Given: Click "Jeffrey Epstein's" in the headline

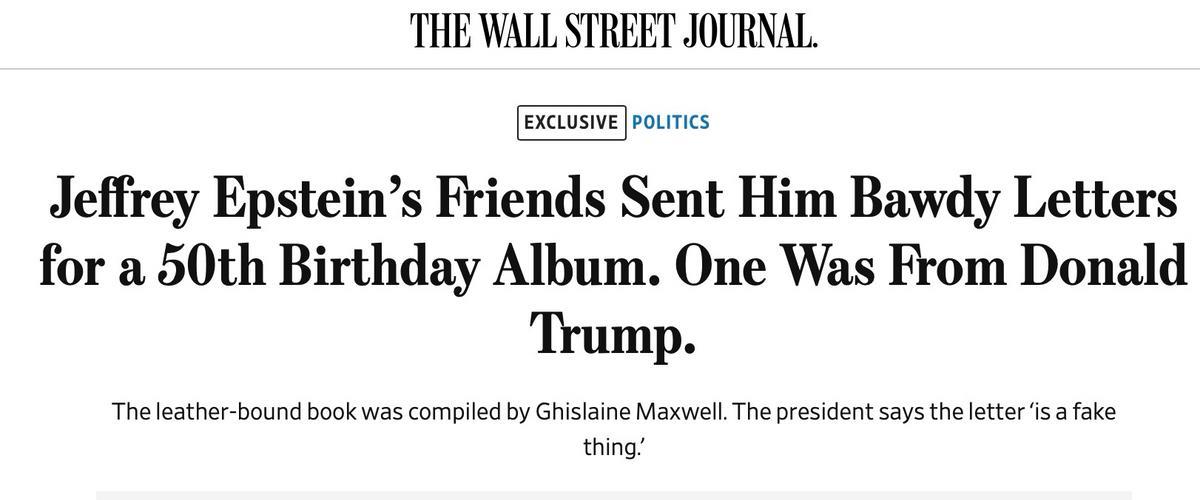Looking at the screenshot, I should pos(220,200).
